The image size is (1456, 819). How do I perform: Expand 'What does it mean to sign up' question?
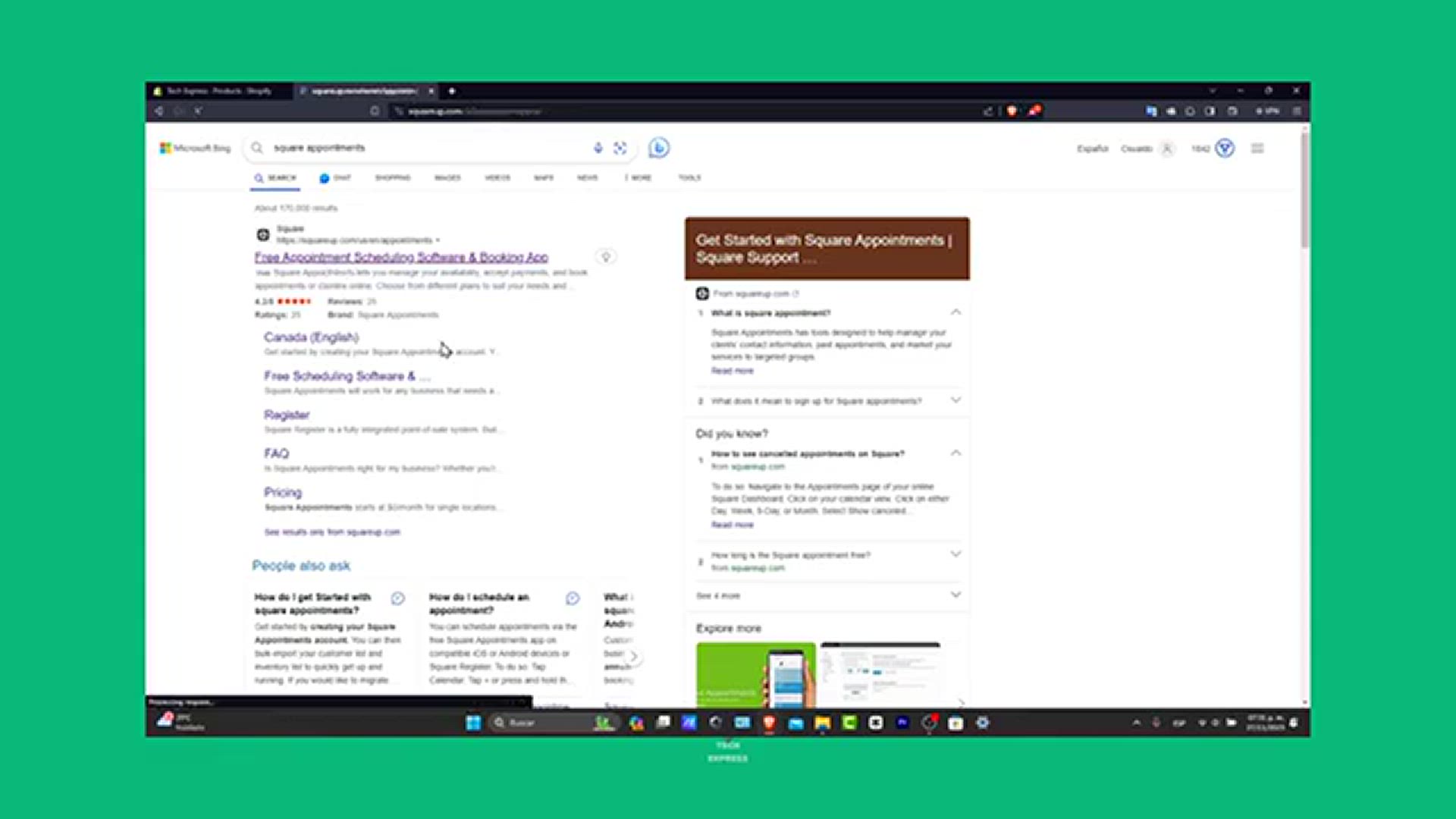(955, 400)
